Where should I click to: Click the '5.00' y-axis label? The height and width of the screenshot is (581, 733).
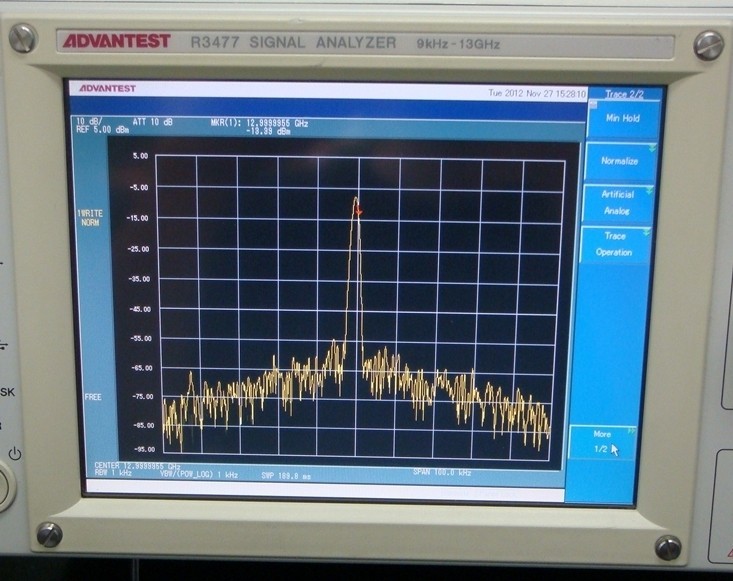[x=140, y=156]
